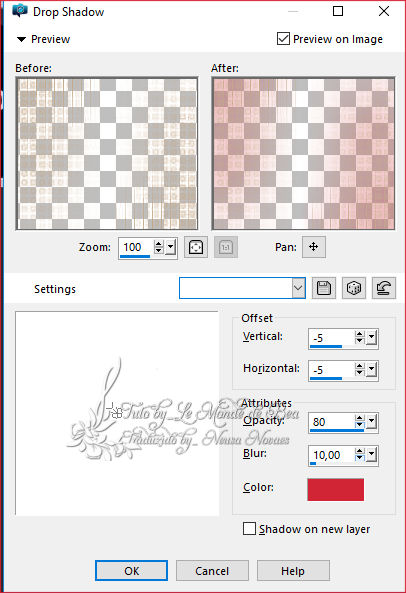
Task: Enable Shadow on new layer checkbox
Action: (x=249, y=528)
